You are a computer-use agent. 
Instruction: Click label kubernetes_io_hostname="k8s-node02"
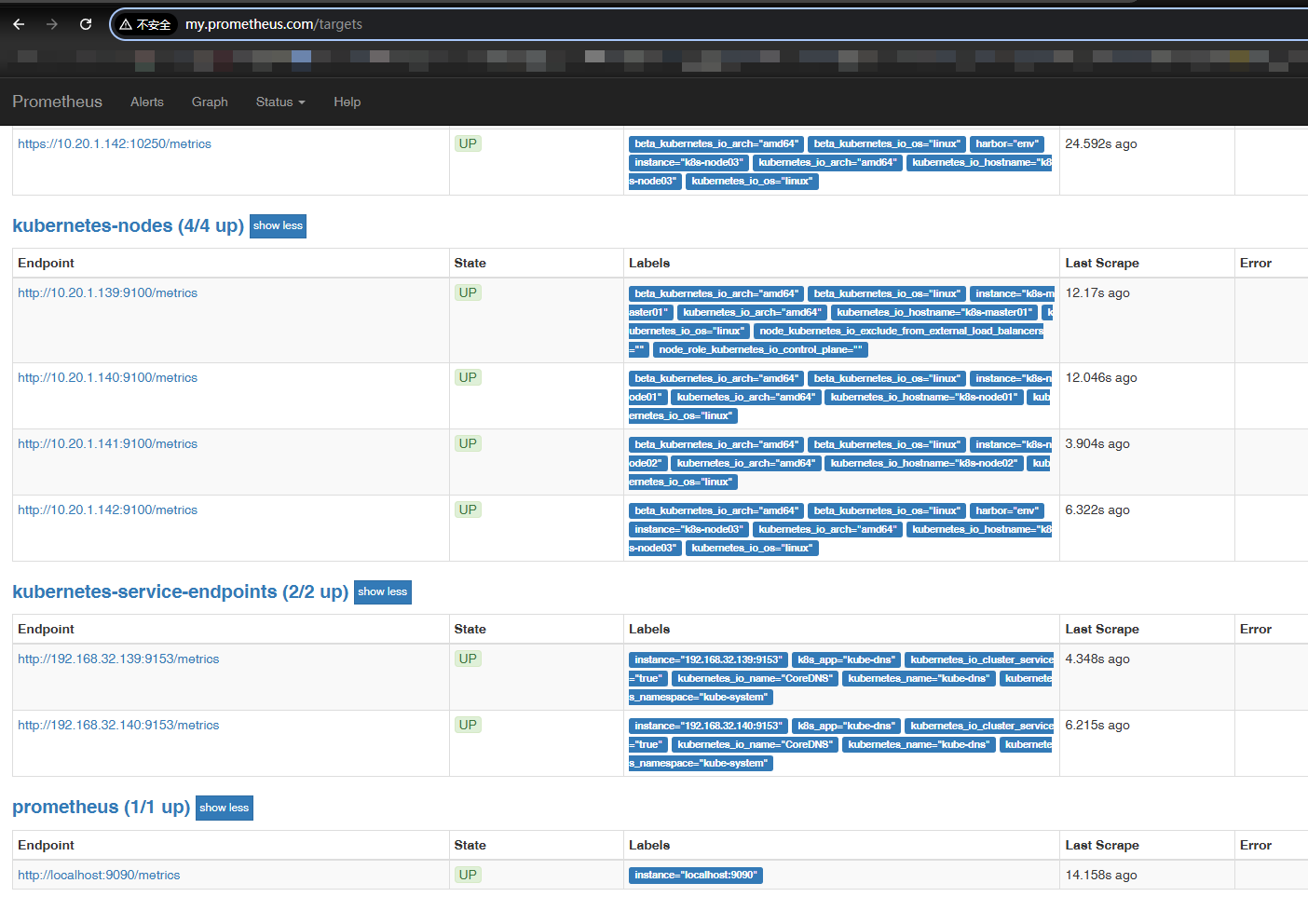coord(924,463)
